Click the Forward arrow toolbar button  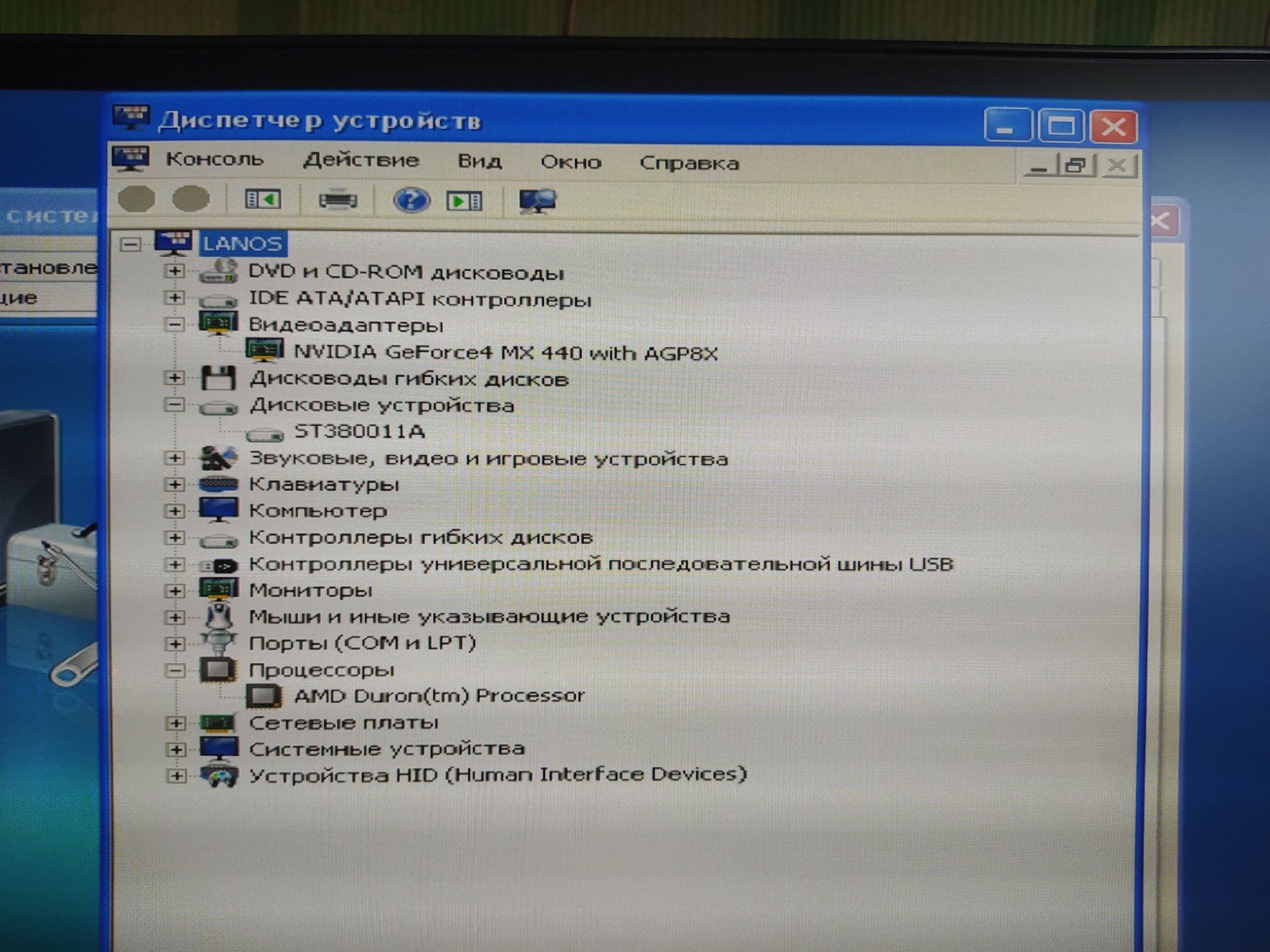coord(191,199)
